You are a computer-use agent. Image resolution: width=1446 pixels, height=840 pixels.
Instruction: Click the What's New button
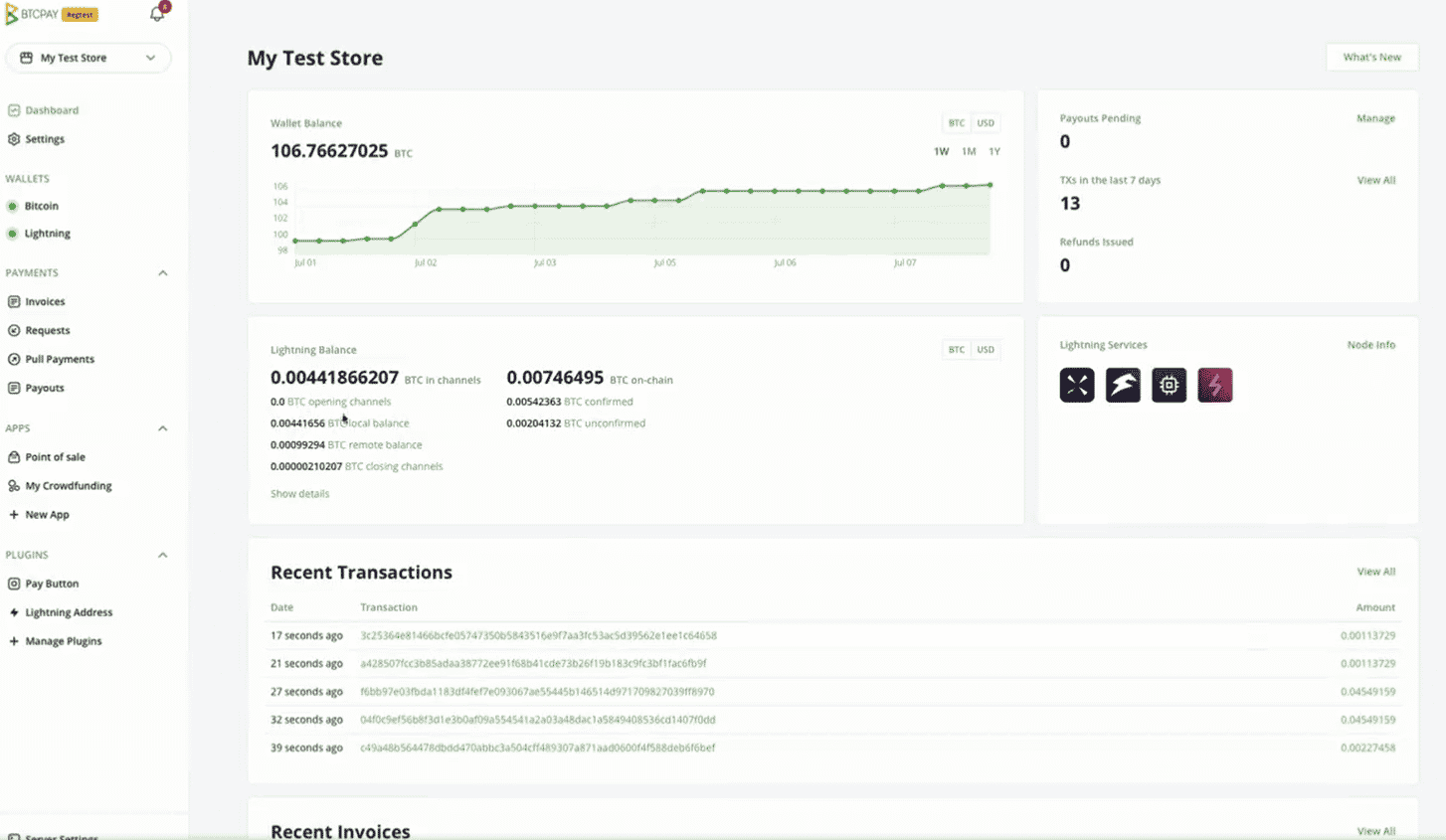(1371, 58)
